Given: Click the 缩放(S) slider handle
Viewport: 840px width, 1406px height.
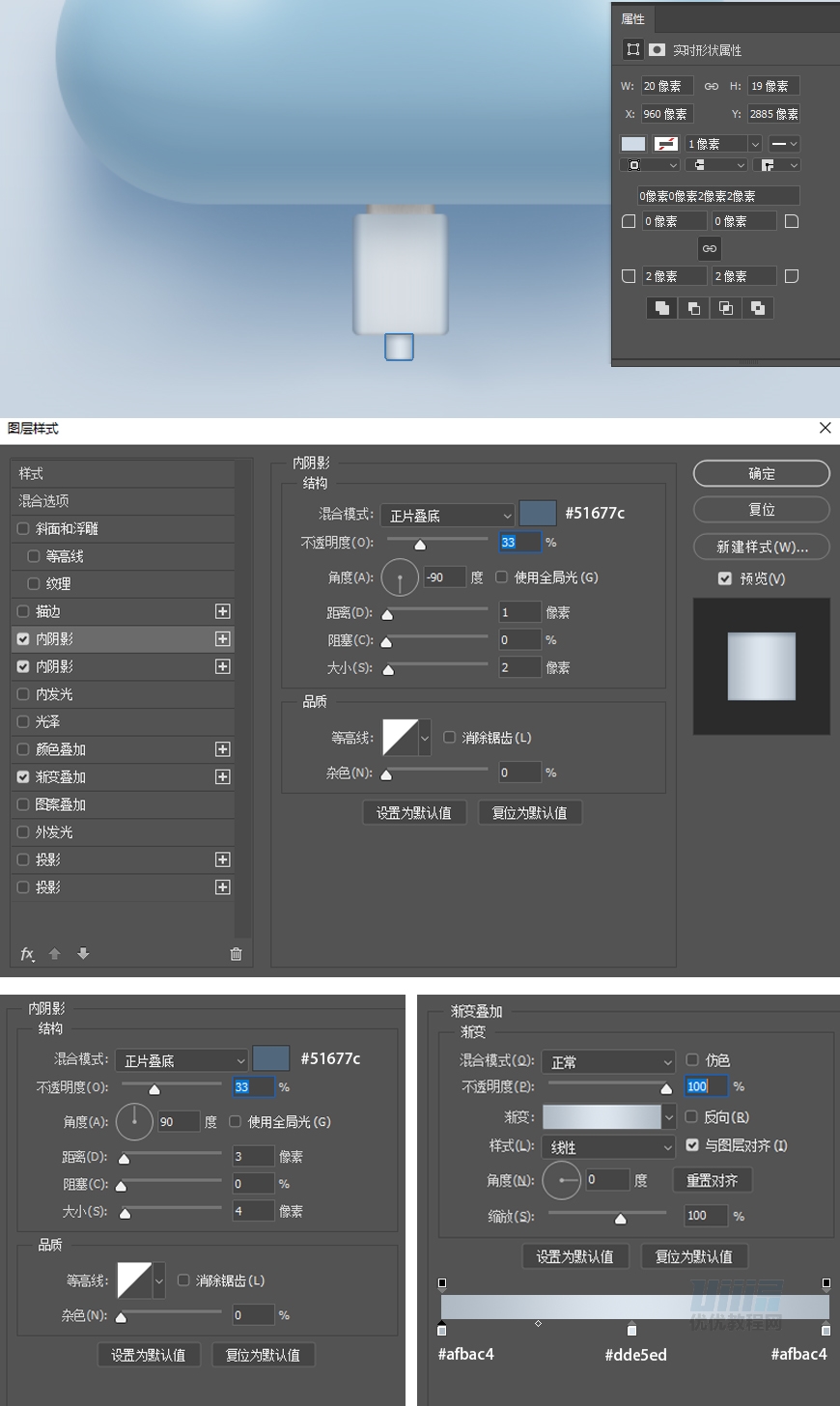Looking at the screenshot, I should pyautogui.click(x=620, y=1219).
